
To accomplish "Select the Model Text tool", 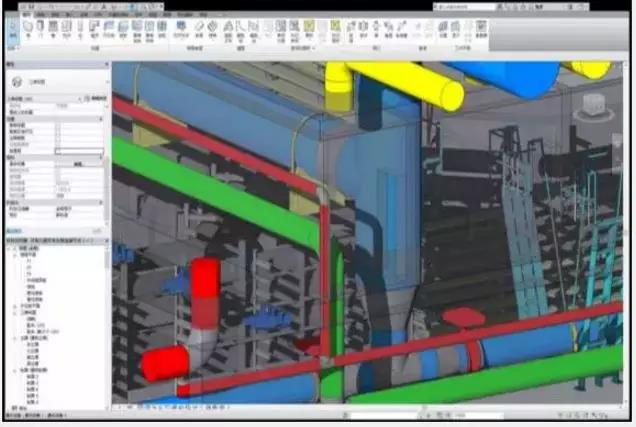I will (228, 31).
